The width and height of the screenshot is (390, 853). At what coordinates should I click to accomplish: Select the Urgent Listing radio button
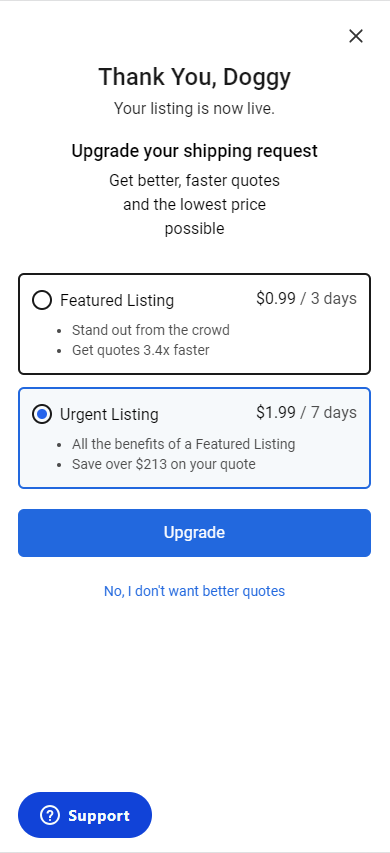pyautogui.click(x=42, y=414)
